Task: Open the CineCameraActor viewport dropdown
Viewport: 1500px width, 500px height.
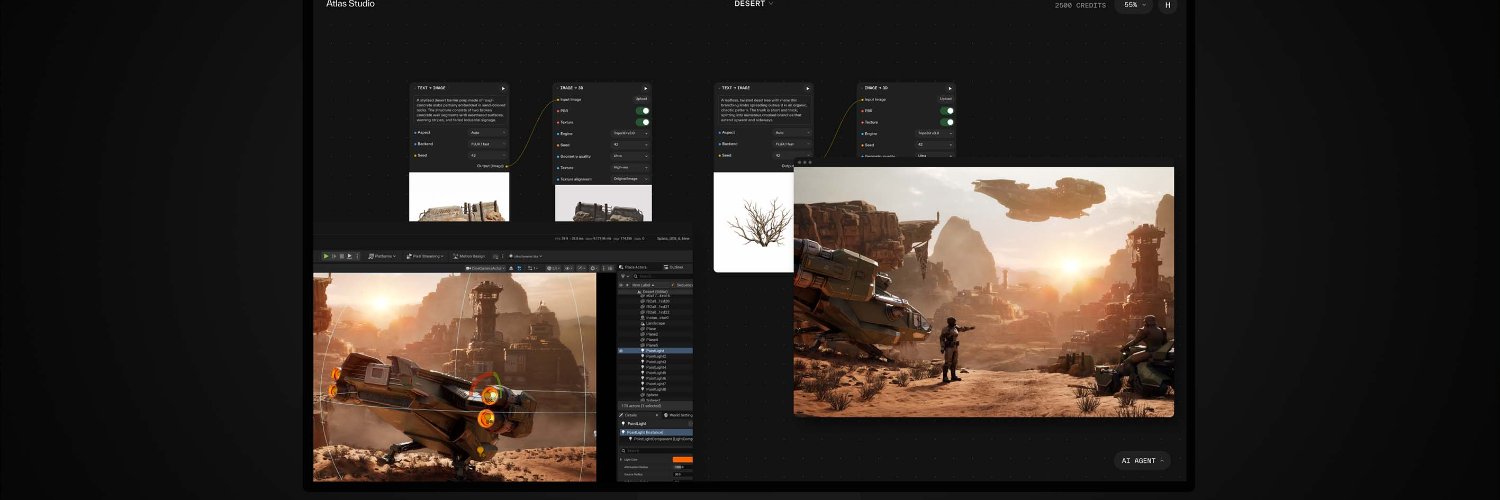Action: 485,268
